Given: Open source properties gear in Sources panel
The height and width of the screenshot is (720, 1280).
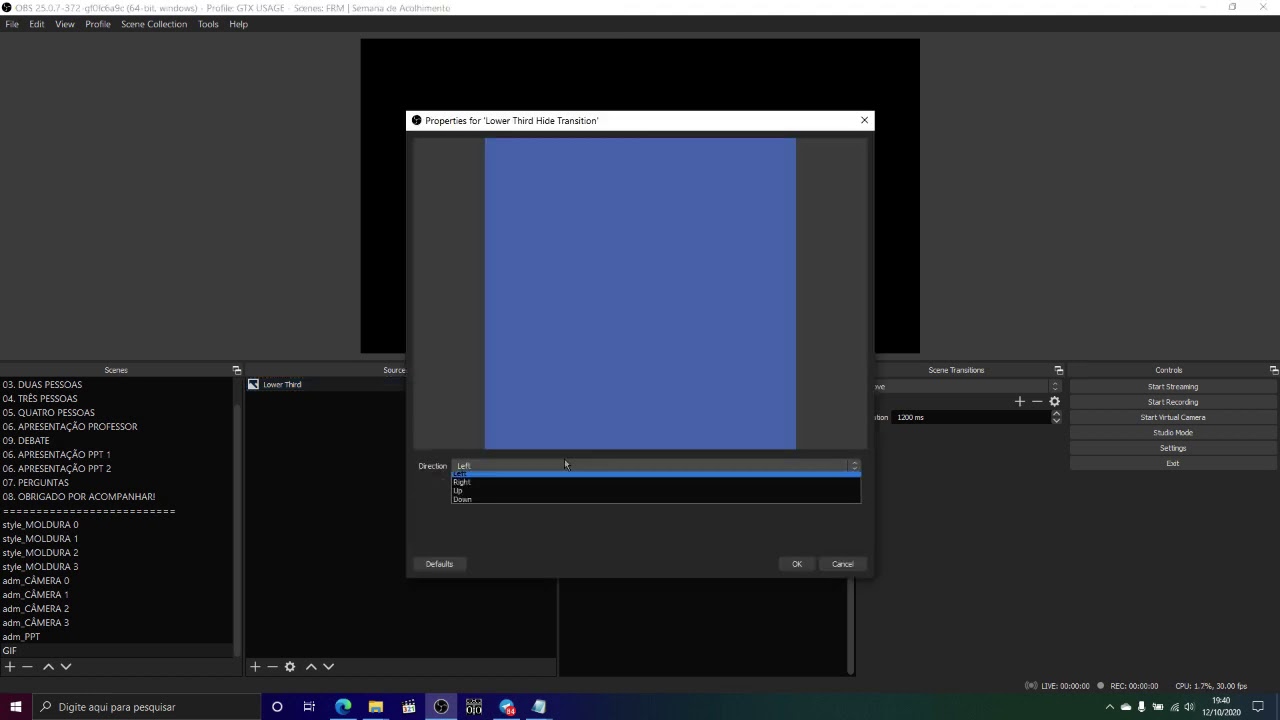Looking at the screenshot, I should pyautogui.click(x=290, y=667).
